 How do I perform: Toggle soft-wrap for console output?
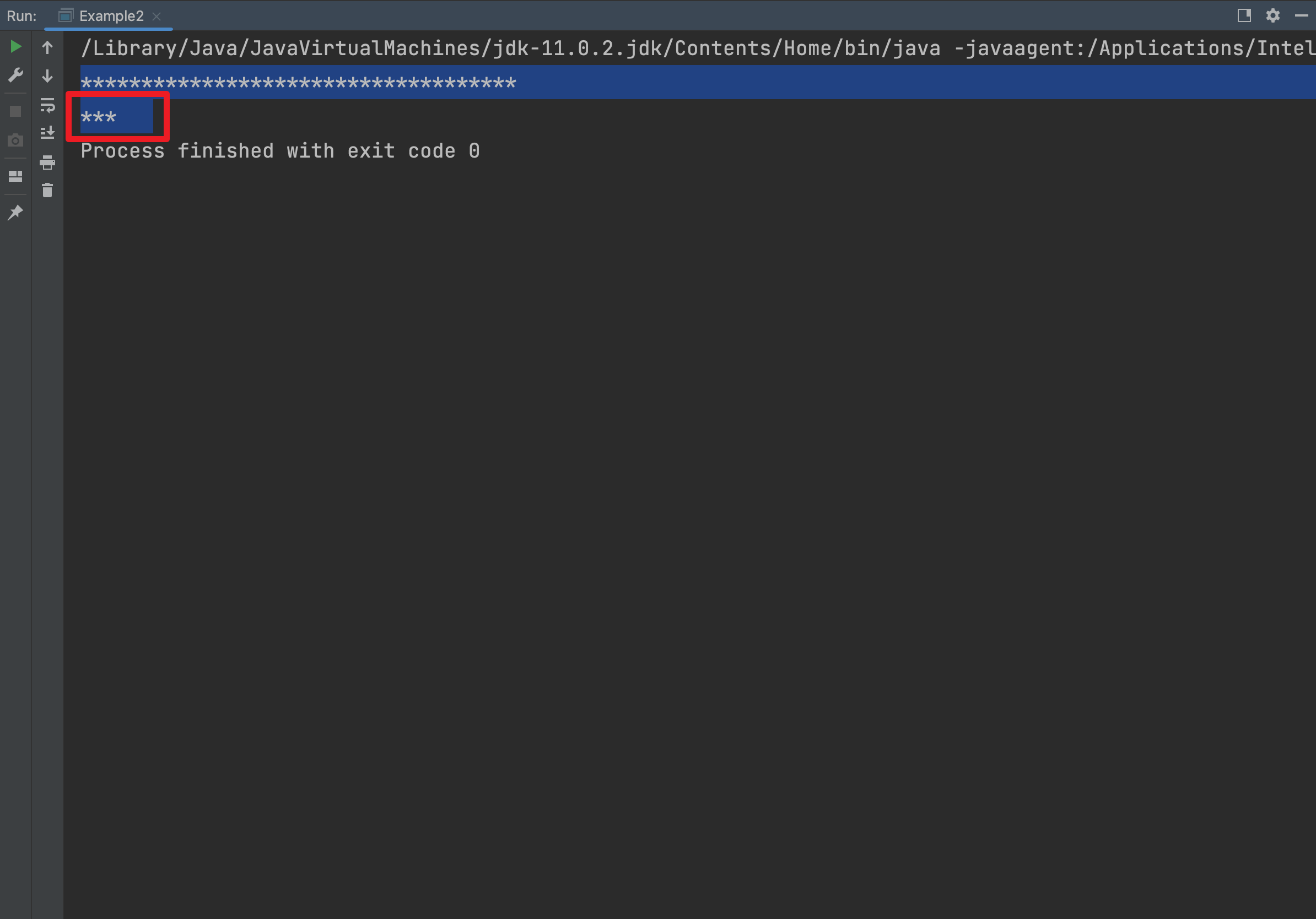tap(47, 105)
